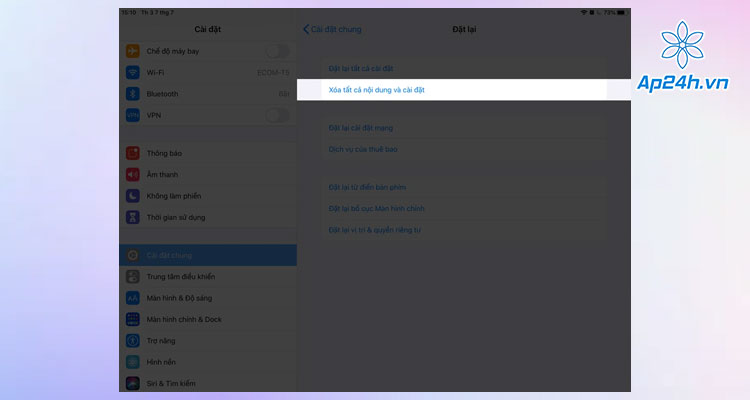Select Đặt lại bố cục Màn hình chính
This screenshot has width=750, height=400.
tap(376, 209)
